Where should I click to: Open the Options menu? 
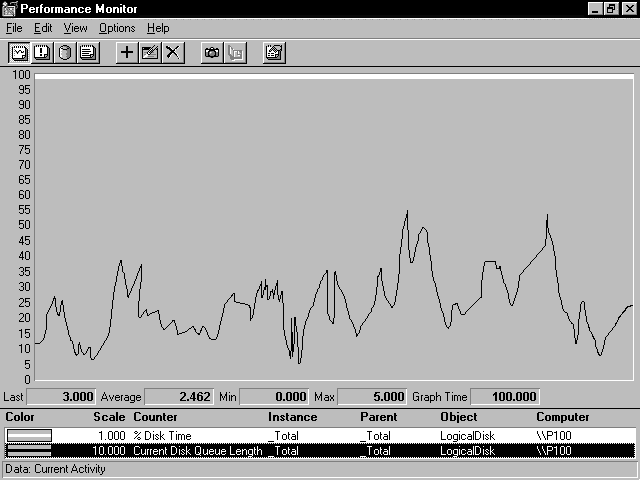point(117,28)
